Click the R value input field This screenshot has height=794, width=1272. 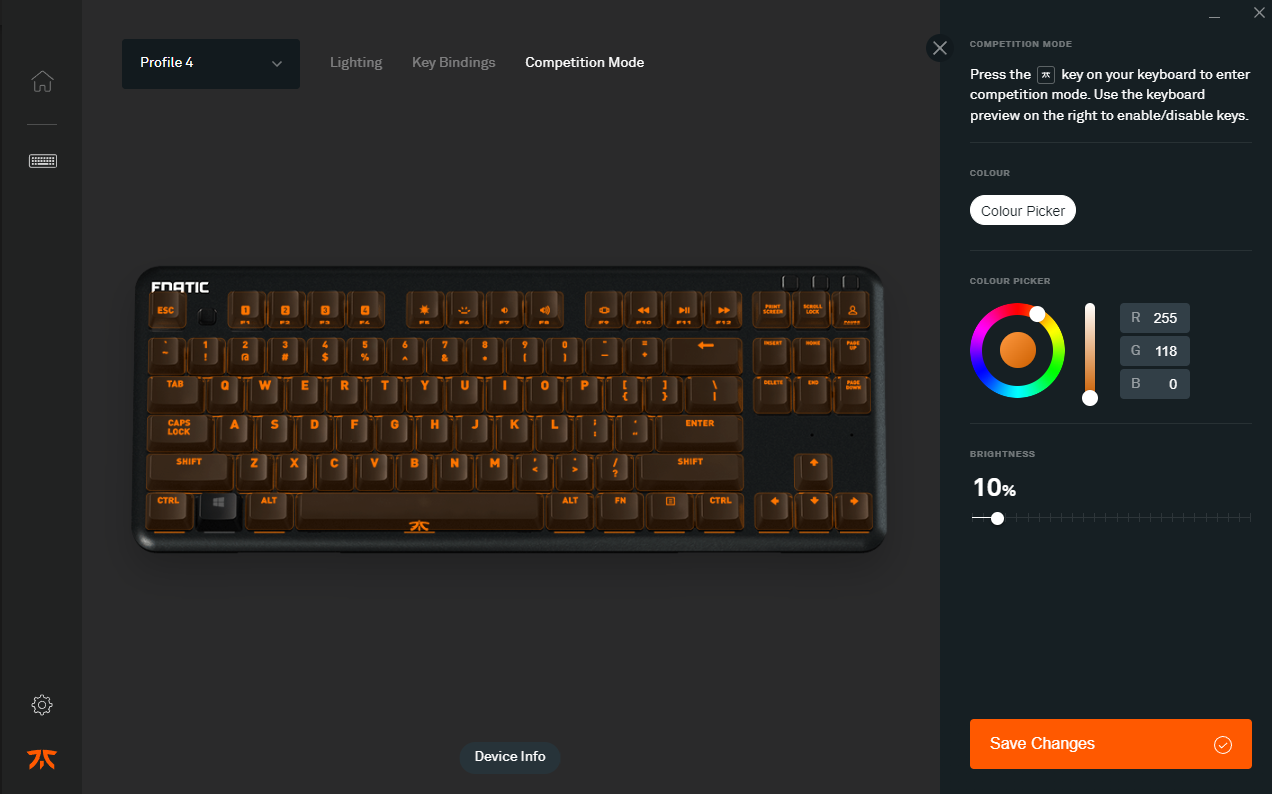[x=1155, y=318]
